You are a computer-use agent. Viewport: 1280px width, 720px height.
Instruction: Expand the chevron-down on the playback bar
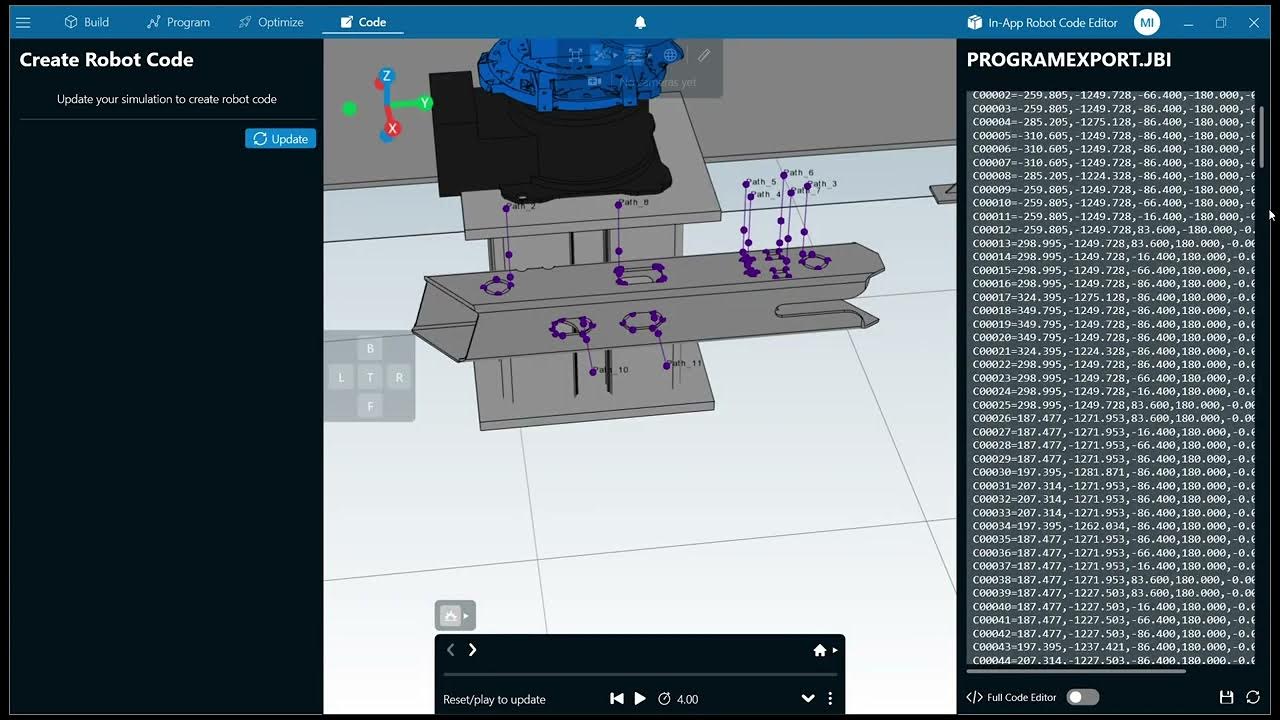point(809,698)
